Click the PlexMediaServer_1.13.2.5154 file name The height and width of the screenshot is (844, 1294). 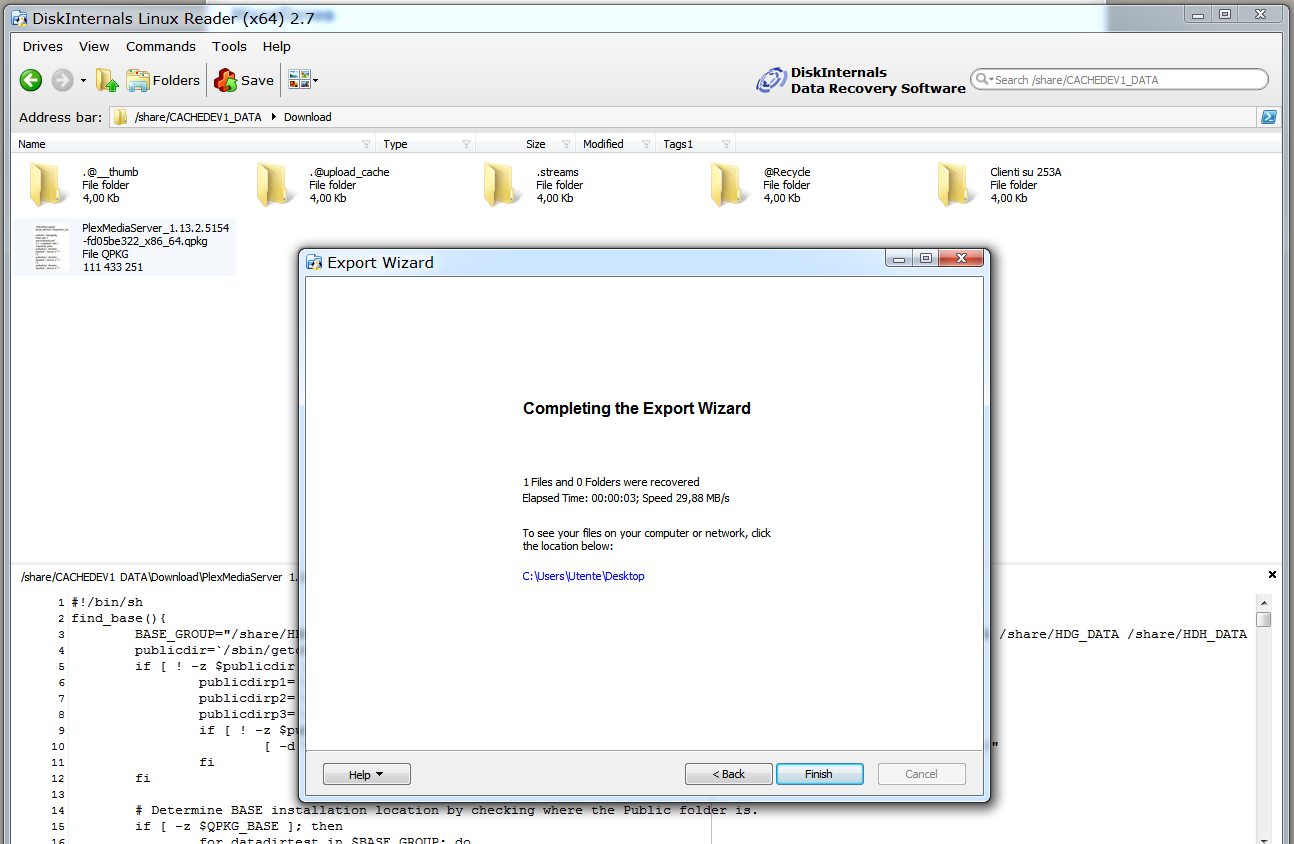click(x=156, y=234)
